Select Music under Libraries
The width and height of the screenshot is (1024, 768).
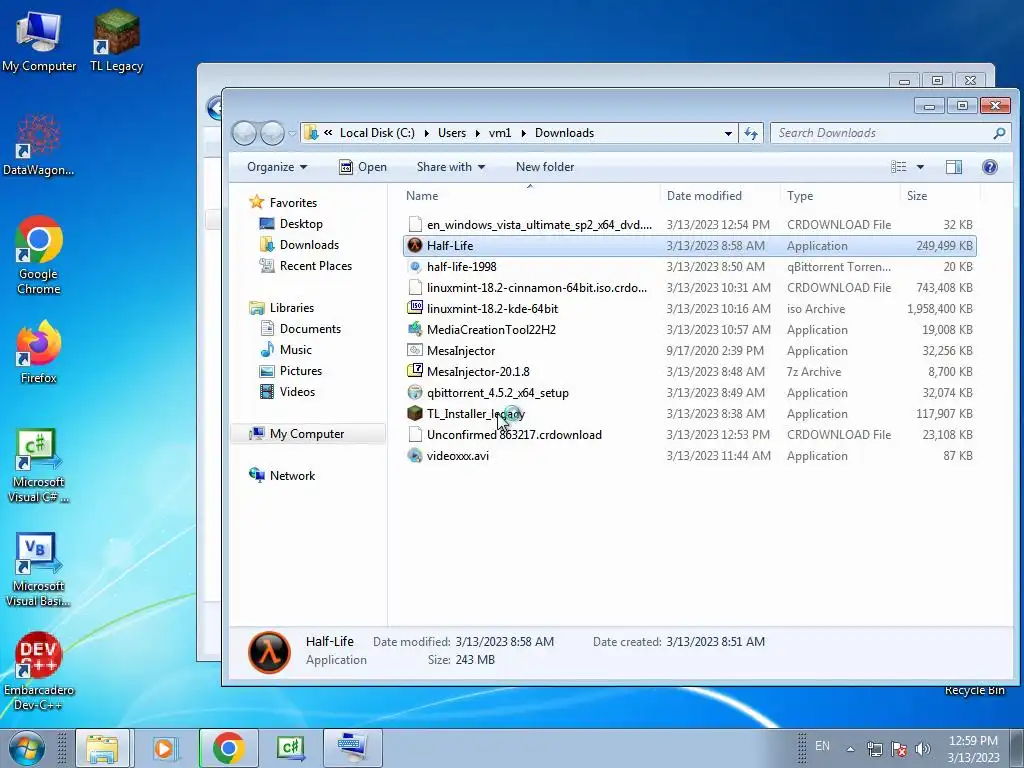[x=286, y=349]
